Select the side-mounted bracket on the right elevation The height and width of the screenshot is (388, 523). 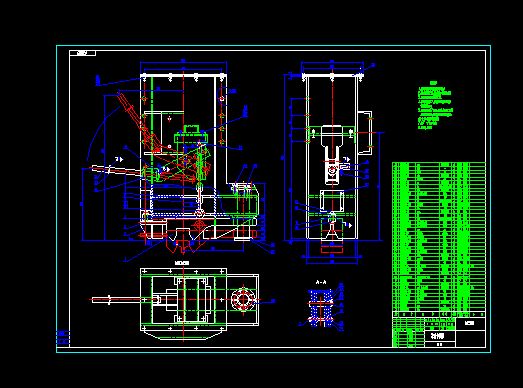tap(365, 133)
